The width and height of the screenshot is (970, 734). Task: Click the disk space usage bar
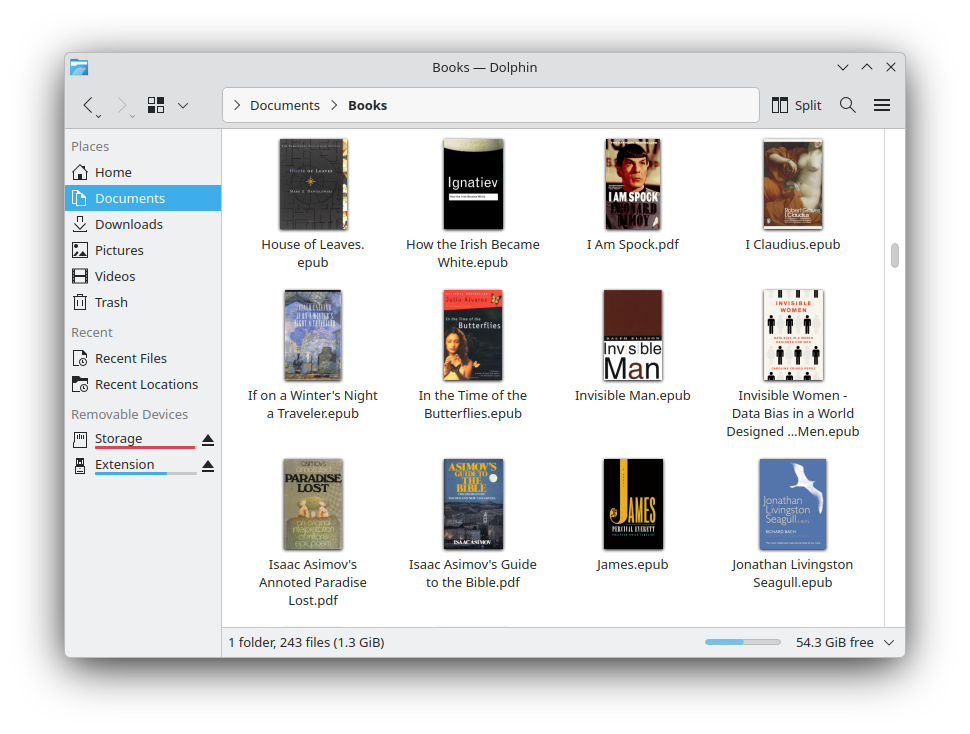coord(742,642)
